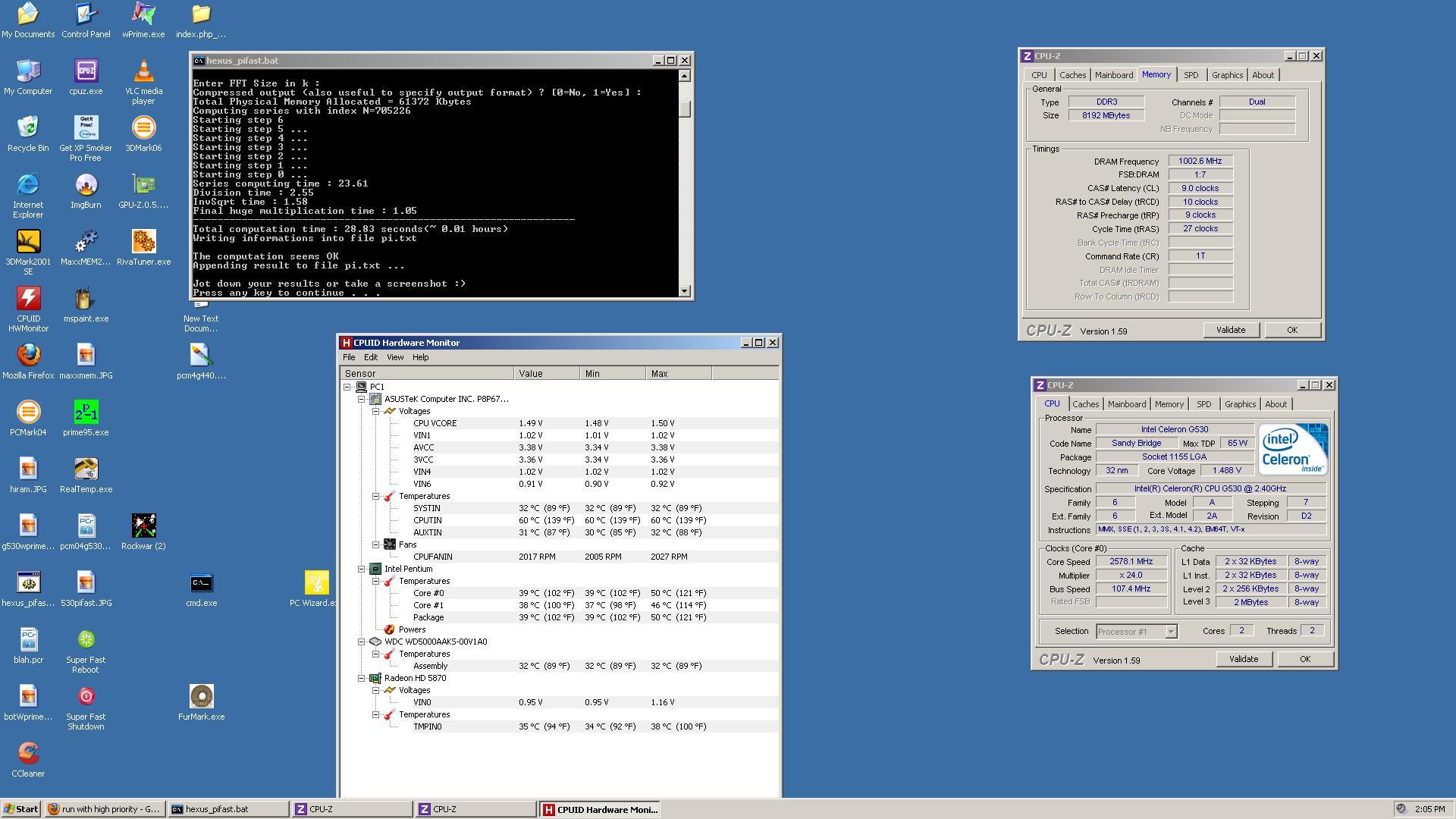Open the Rockwar (2) desktop icon
The width and height of the screenshot is (1456, 819).
143,532
